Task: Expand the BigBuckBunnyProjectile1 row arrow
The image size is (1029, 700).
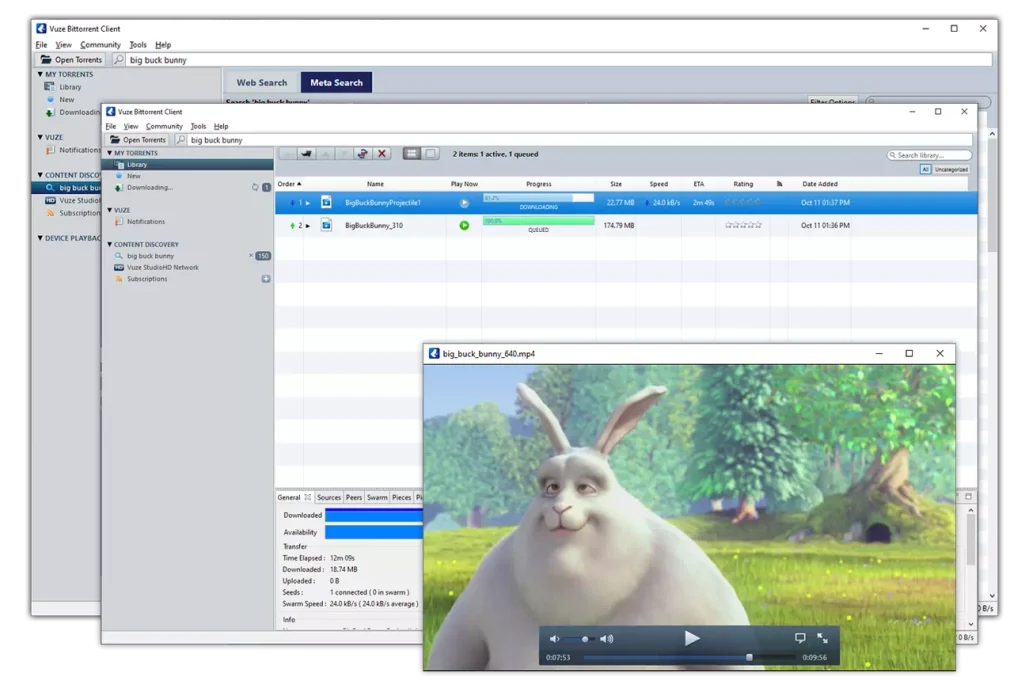Action: (308, 203)
